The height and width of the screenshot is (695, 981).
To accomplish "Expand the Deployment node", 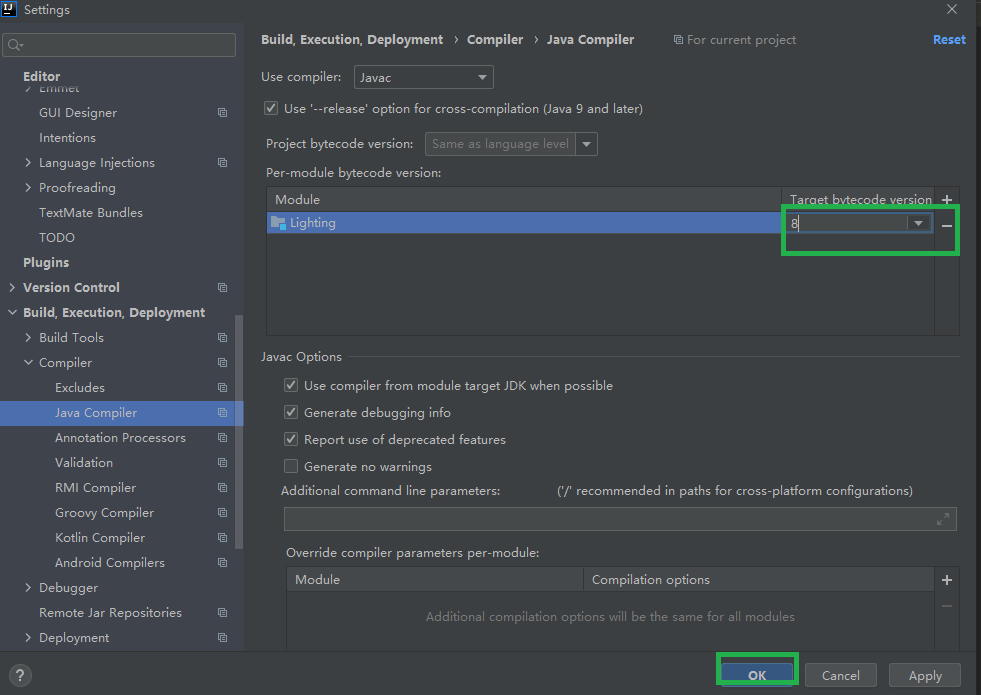I will tap(28, 638).
